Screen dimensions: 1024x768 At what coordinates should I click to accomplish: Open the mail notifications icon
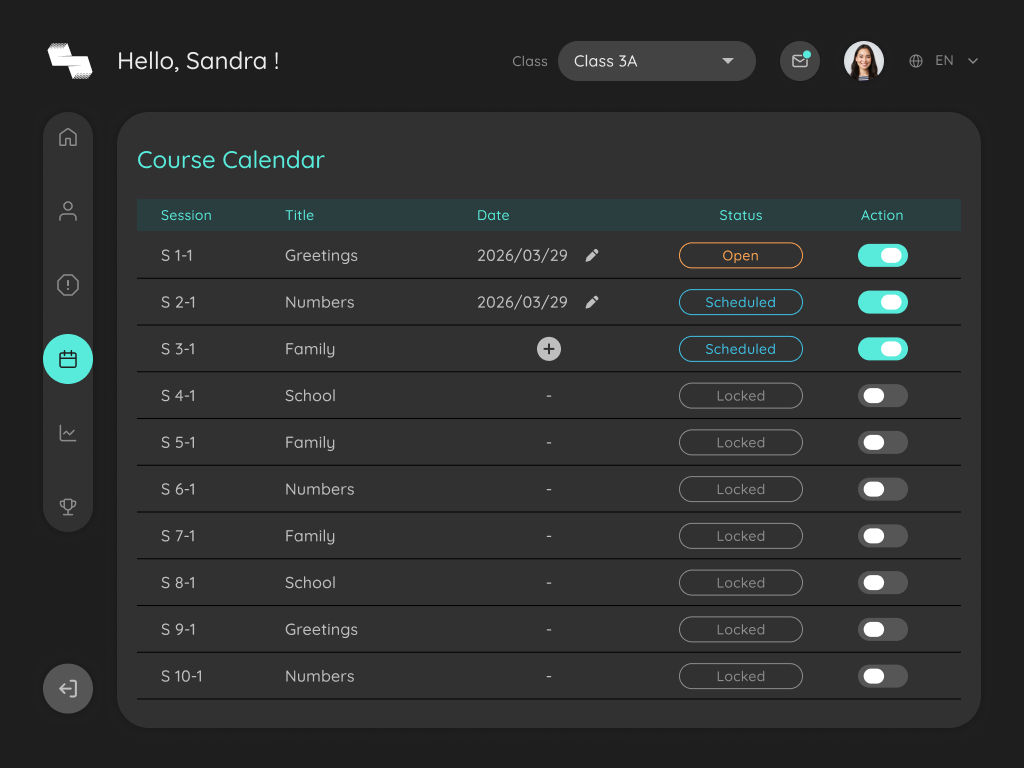[x=800, y=61]
